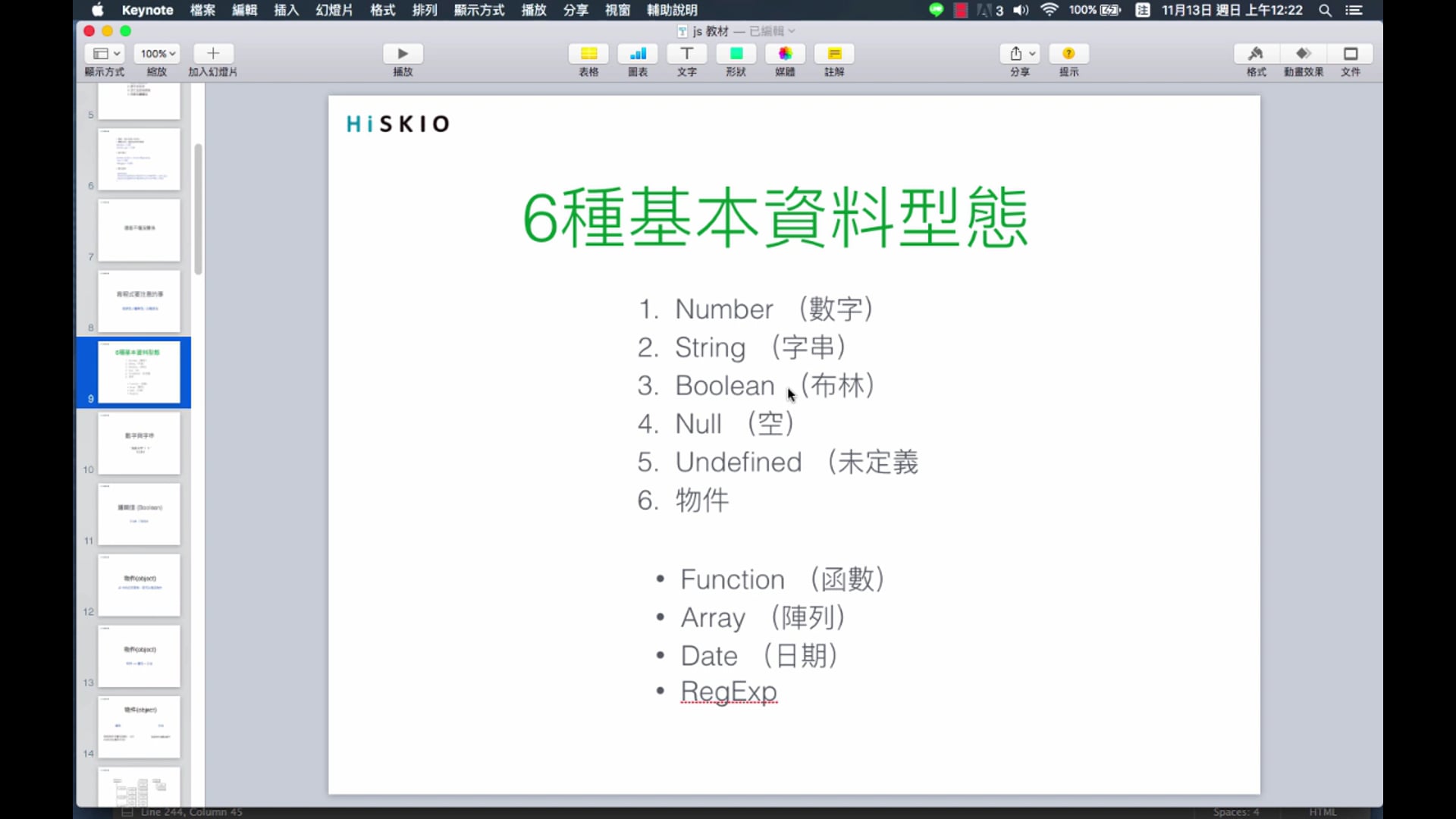This screenshot has height=819, width=1456.
Task: Click the Play slideshow button
Action: (403, 54)
